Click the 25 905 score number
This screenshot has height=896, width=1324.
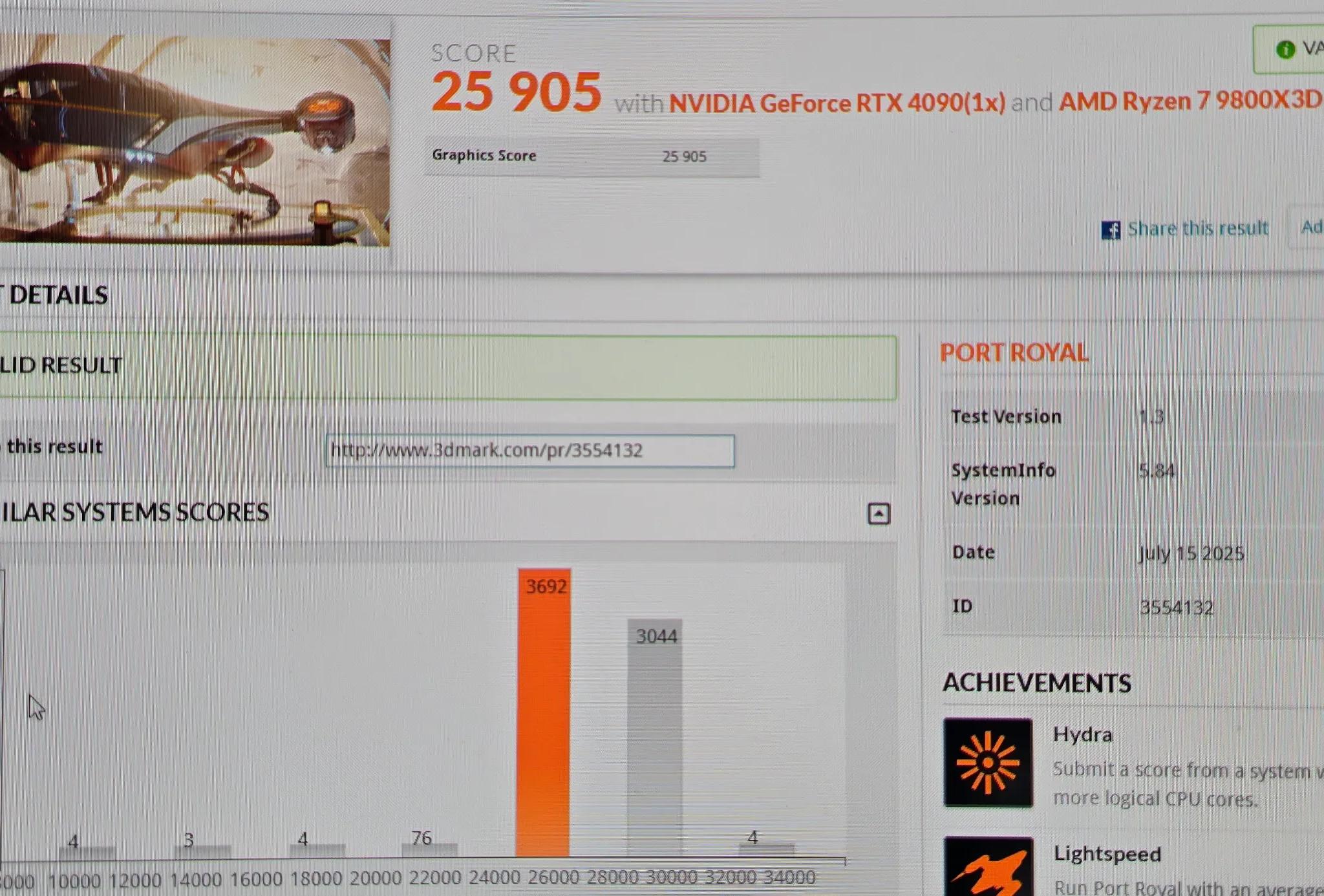point(516,92)
